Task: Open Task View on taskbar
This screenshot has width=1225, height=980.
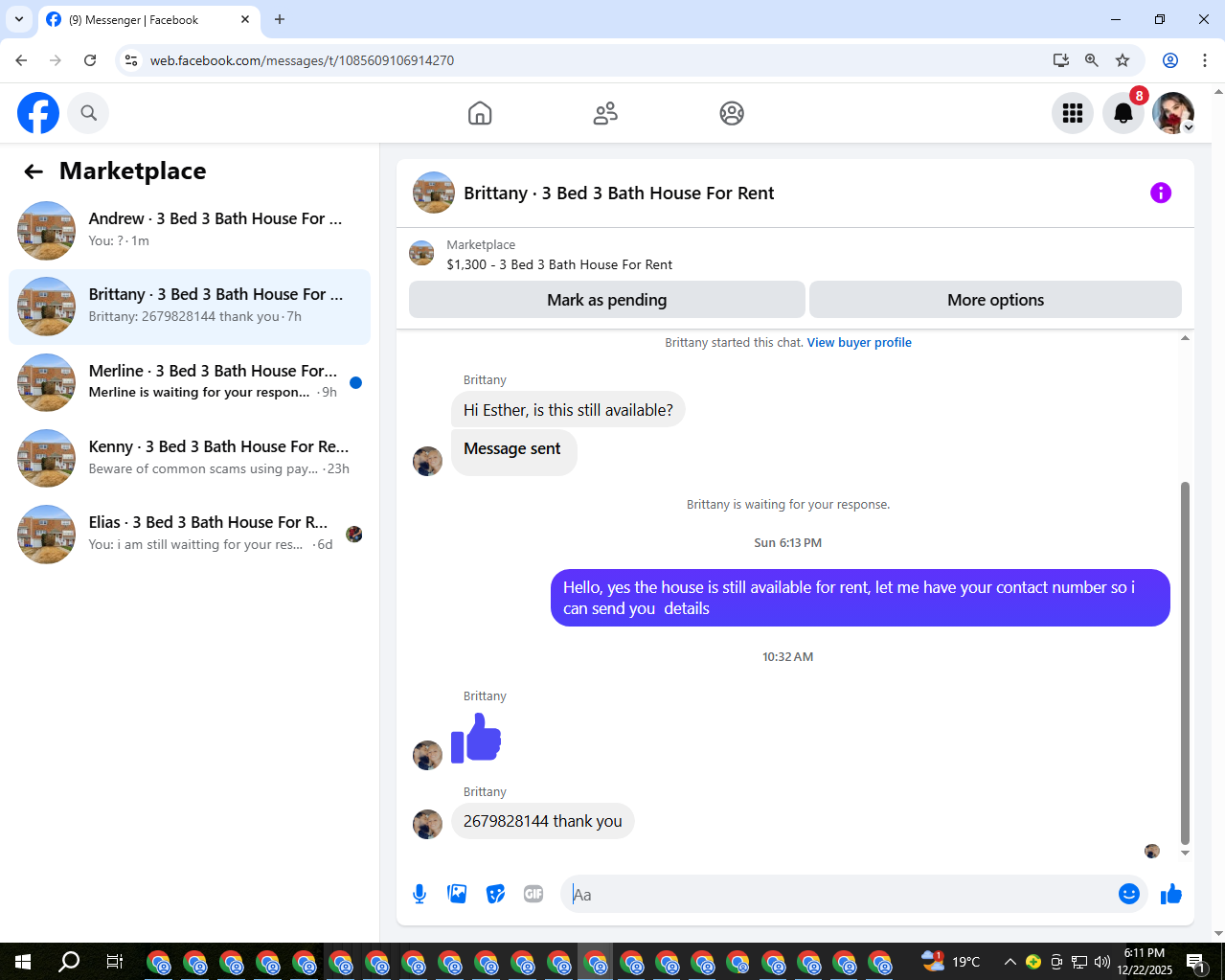Action: [115, 961]
